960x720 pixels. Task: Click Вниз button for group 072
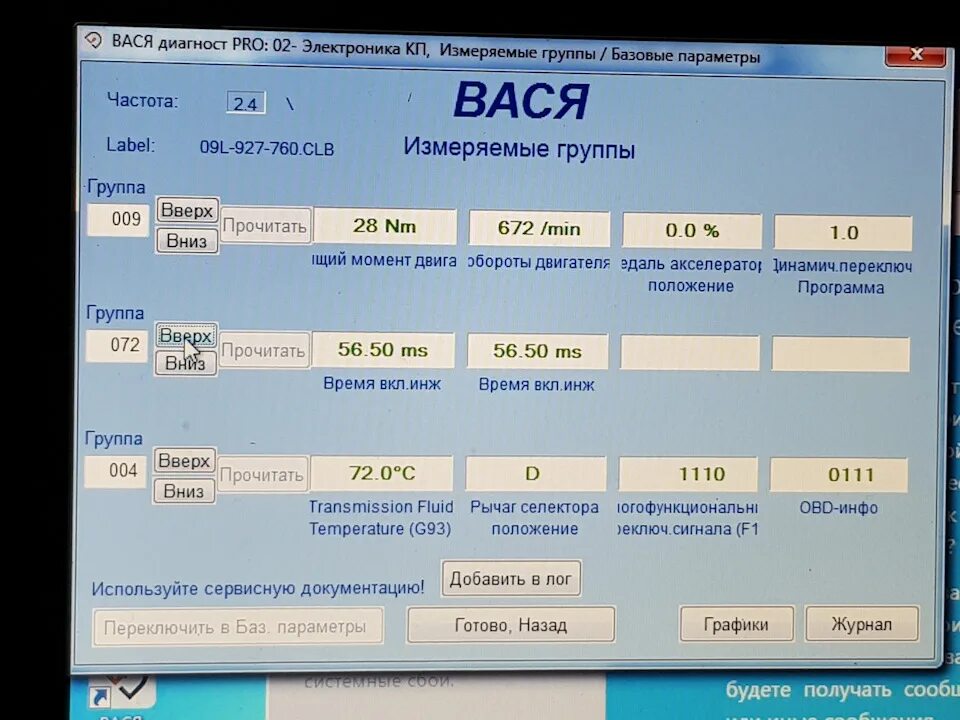pyautogui.click(x=185, y=364)
